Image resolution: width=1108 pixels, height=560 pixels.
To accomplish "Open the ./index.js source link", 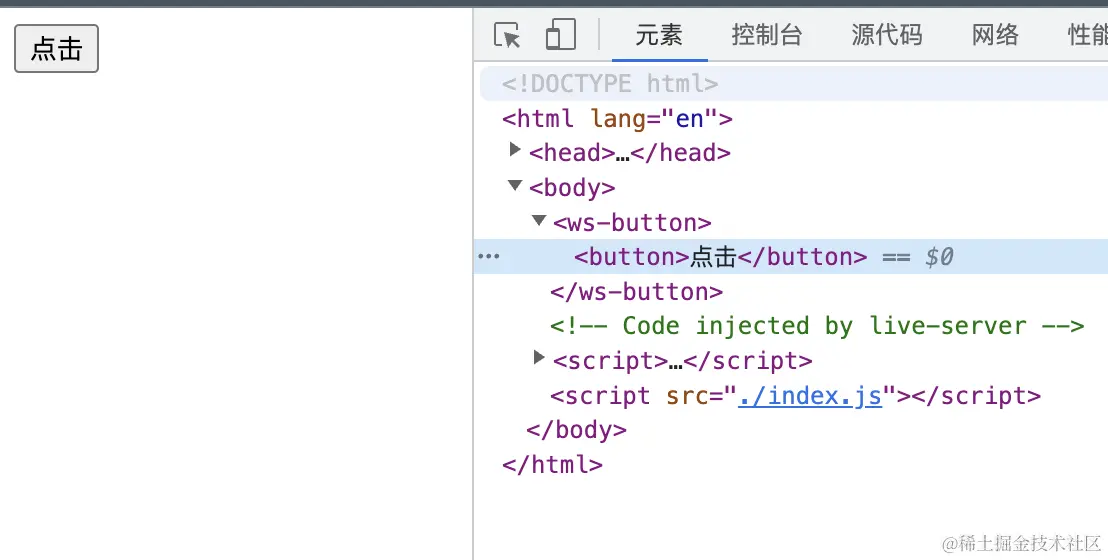I will point(811,396).
